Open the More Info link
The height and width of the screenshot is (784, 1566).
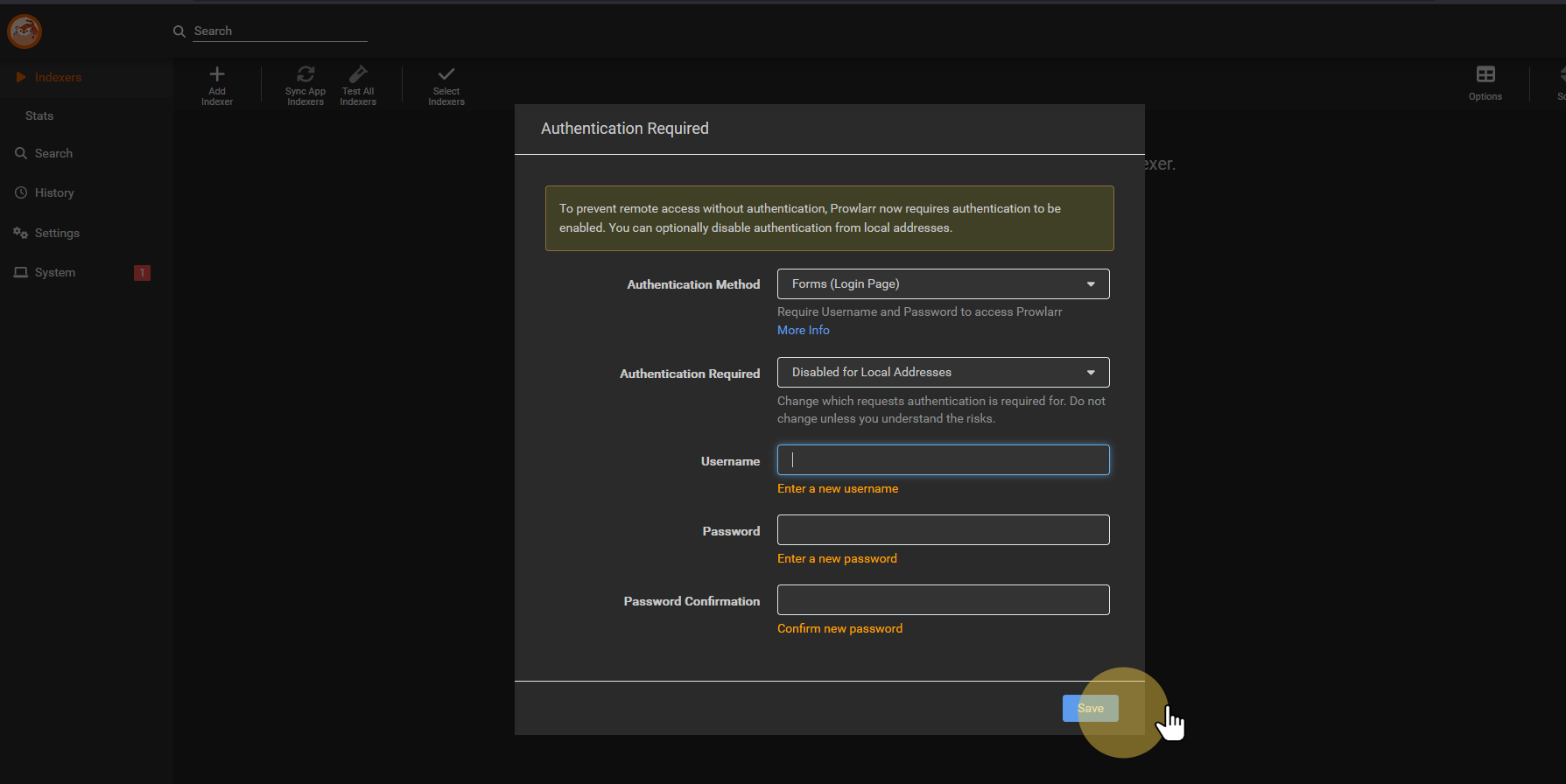click(804, 330)
